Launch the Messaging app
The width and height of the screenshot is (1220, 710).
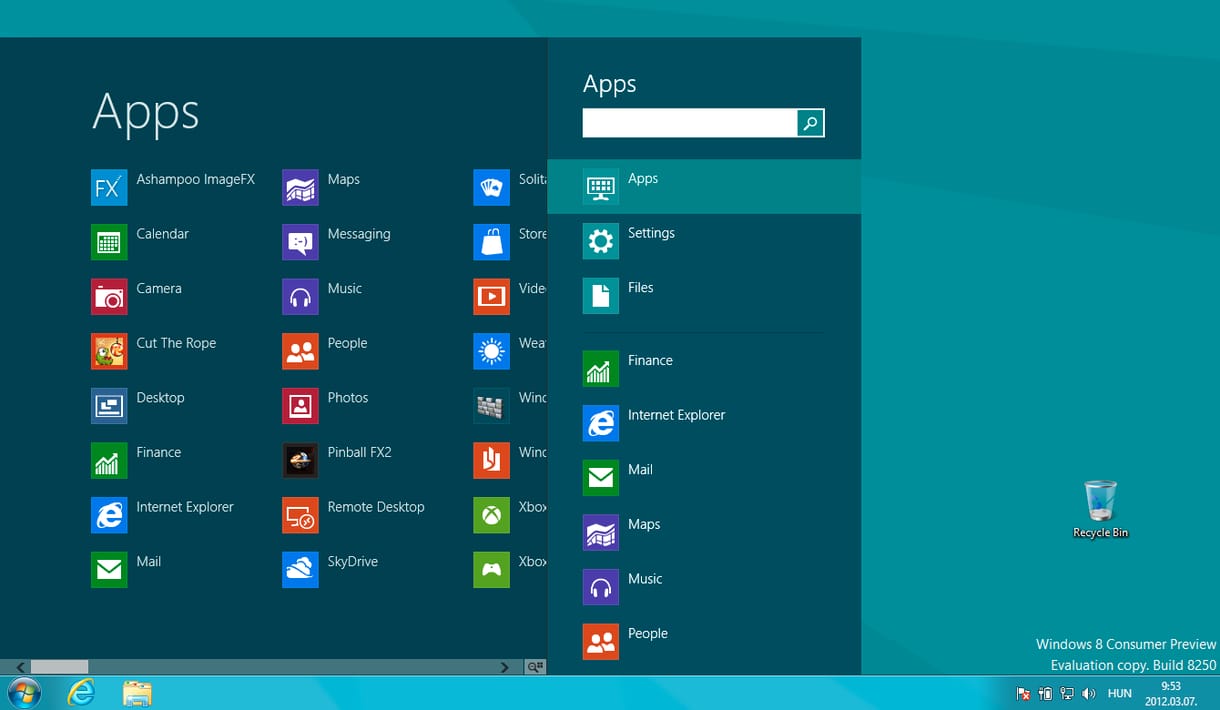tap(337, 242)
